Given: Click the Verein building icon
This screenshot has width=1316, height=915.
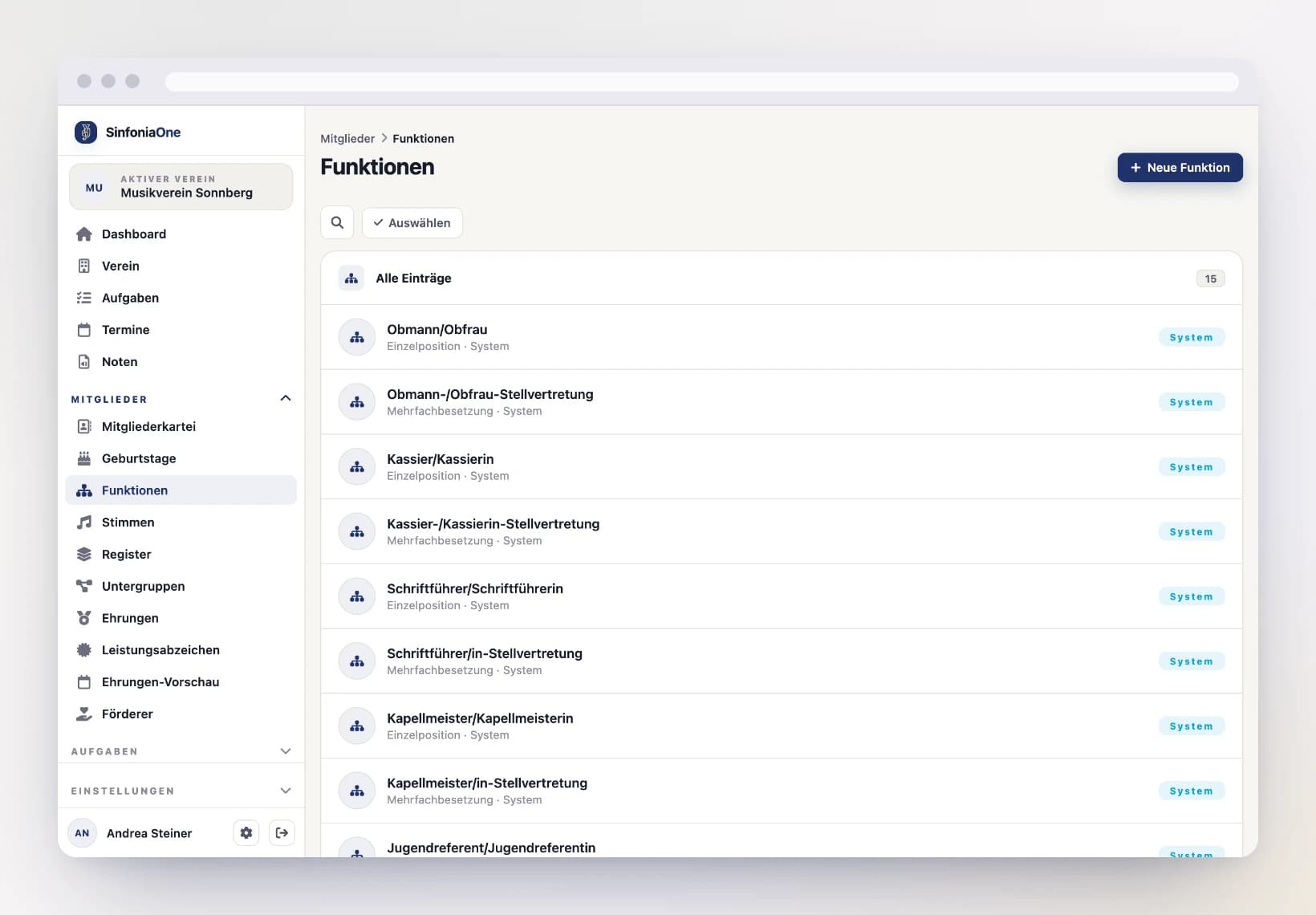Looking at the screenshot, I should tap(84, 266).
